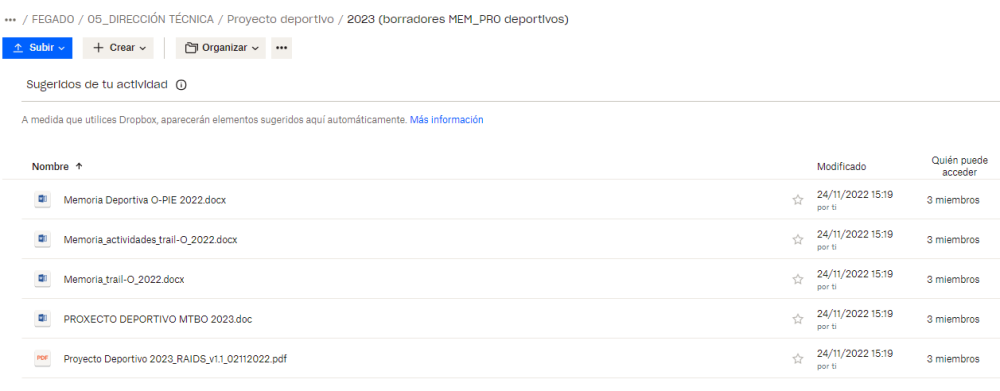
Task: Open the Crear dropdown menu
Action: point(118,48)
